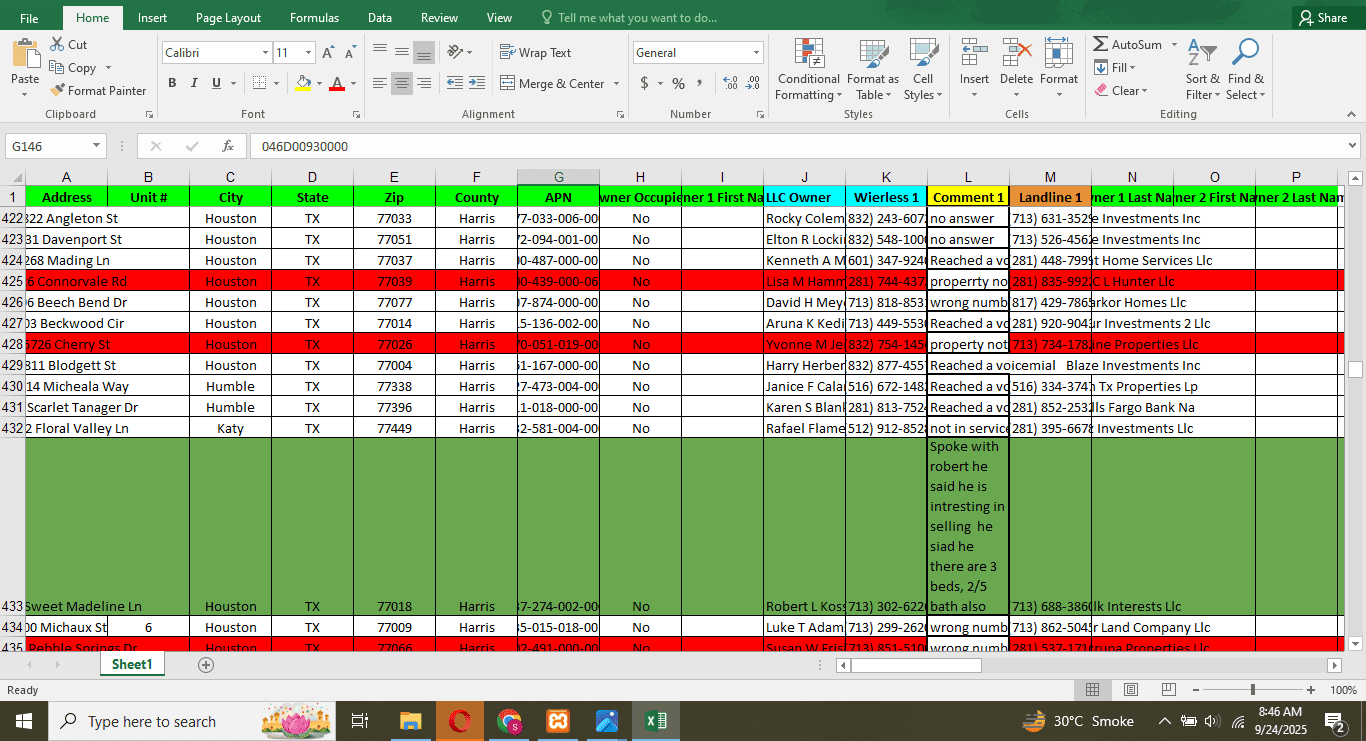Click the Share button
The height and width of the screenshot is (741, 1366).
point(1322,18)
